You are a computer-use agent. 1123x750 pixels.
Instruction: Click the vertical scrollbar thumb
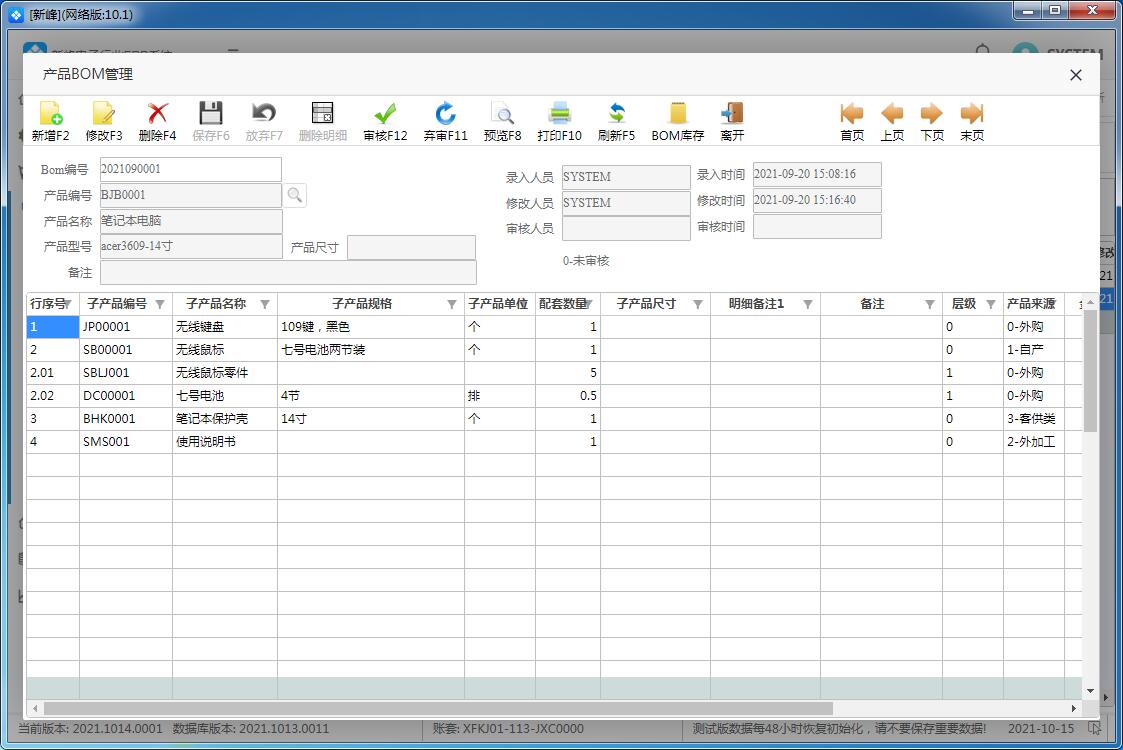[x=1090, y=371]
